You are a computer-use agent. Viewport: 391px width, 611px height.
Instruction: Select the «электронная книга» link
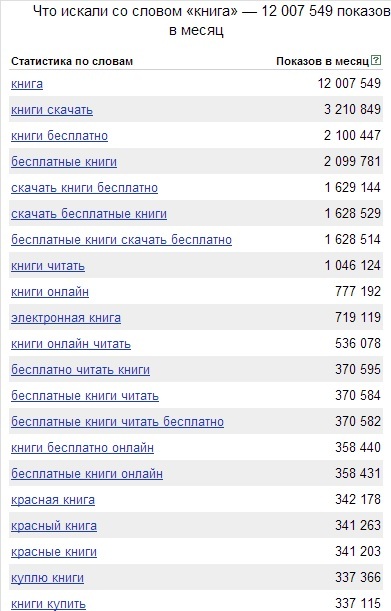click(66, 318)
